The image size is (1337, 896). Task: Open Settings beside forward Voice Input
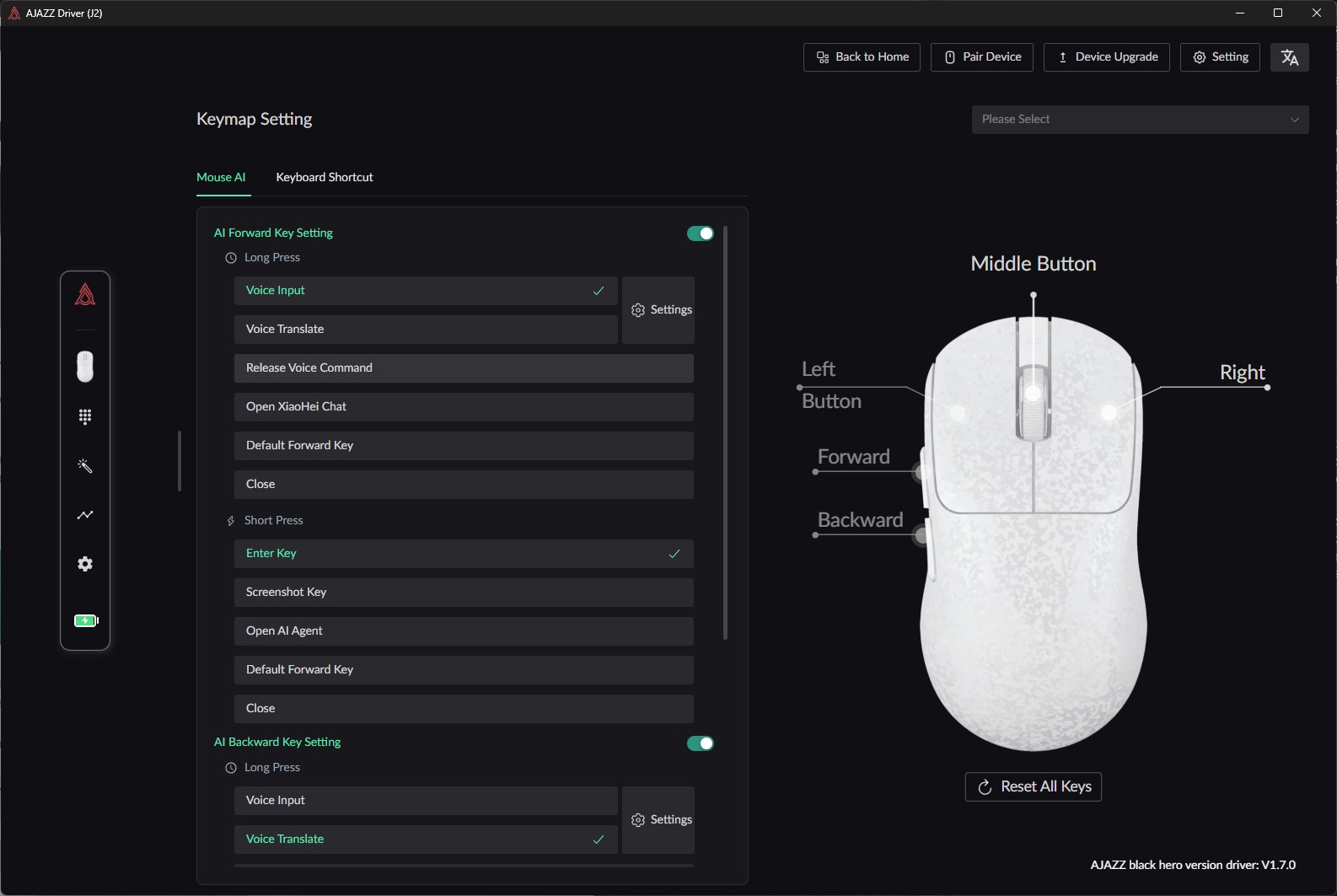pos(658,310)
